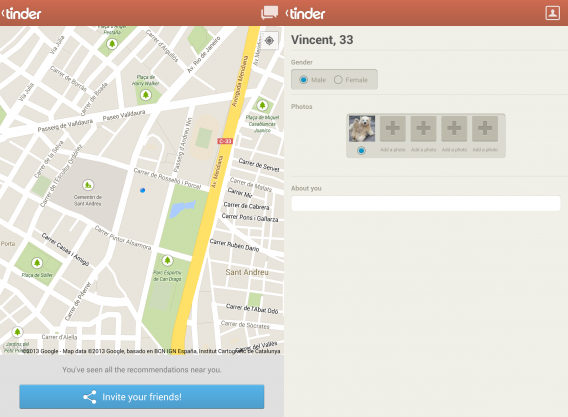Click the my-location crosshair on the map
The height and width of the screenshot is (417, 568).
pos(269,41)
